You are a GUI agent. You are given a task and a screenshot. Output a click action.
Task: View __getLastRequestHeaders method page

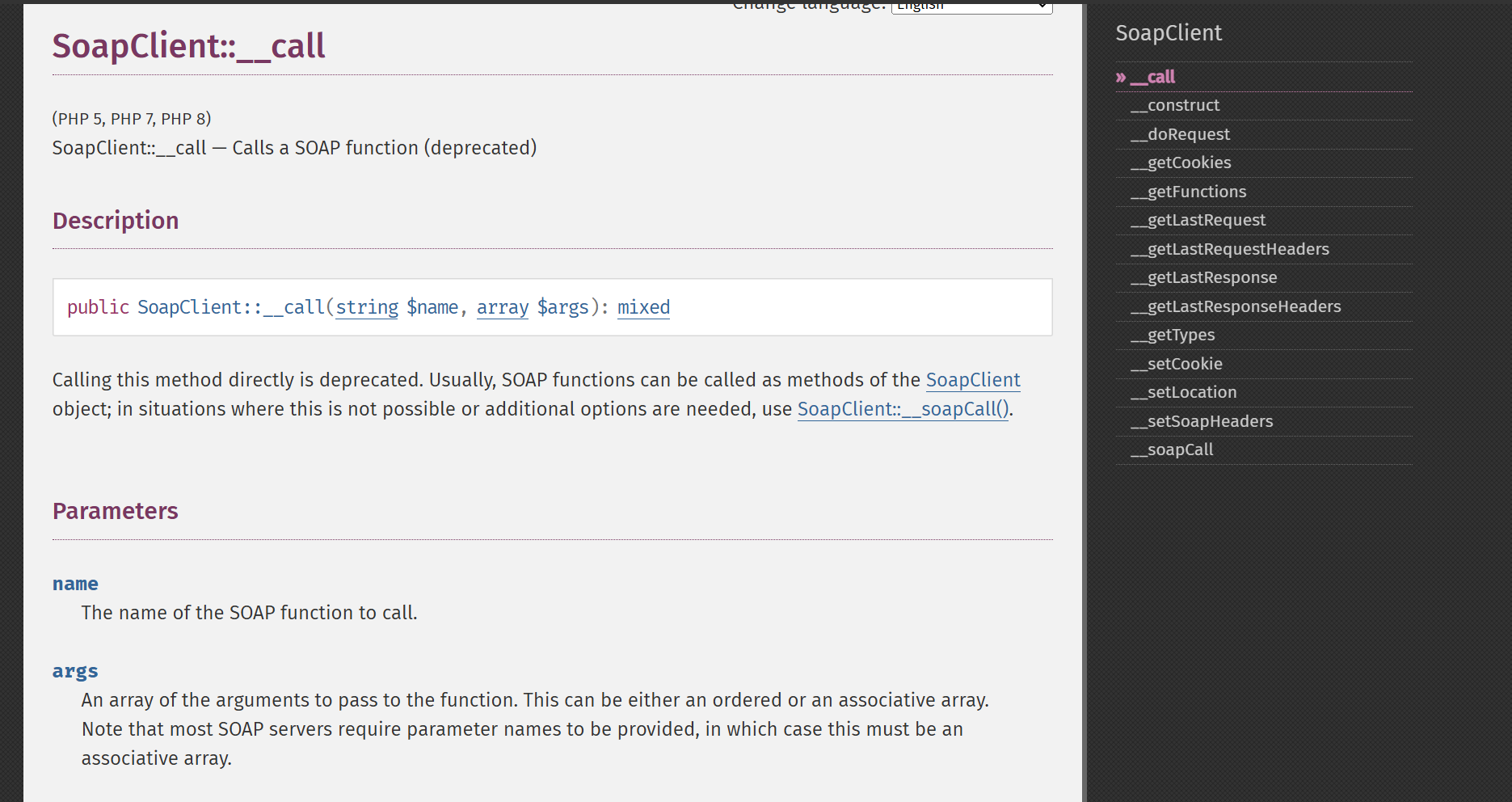[1229, 249]
